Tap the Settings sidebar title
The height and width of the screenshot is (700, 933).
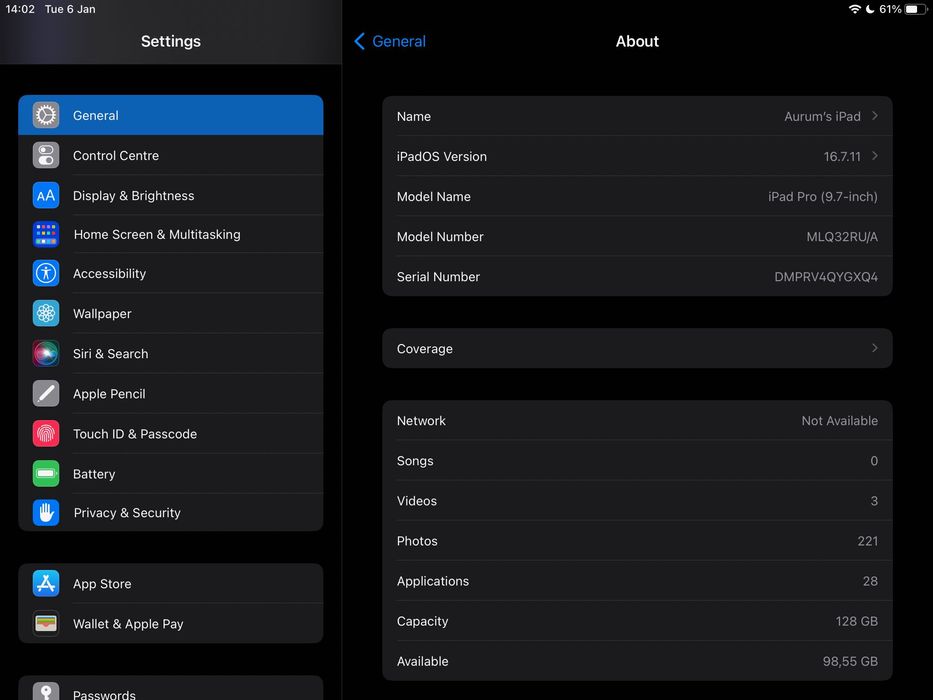[x=171, y=41]
